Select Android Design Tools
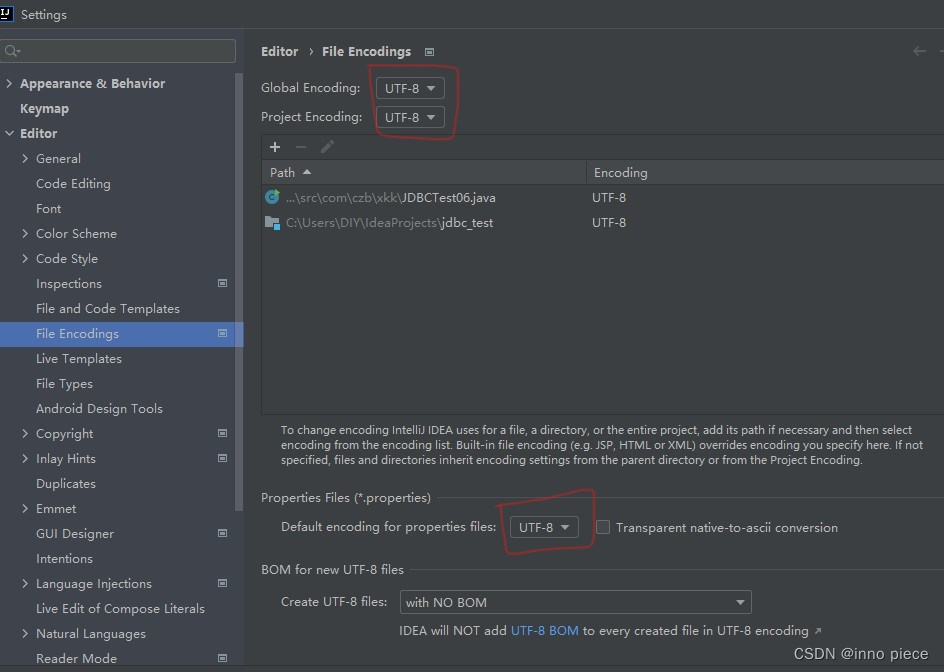 point(99,408)
